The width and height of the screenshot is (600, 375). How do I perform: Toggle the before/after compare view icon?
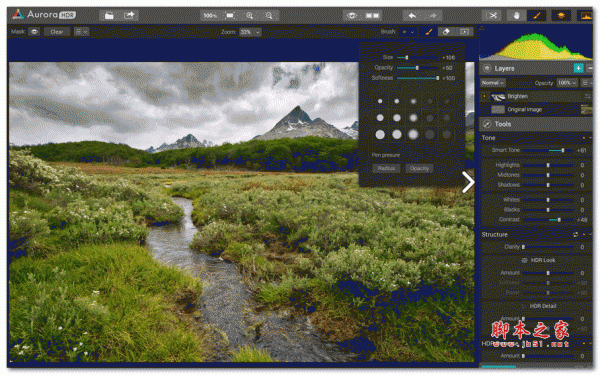pos(372,16)
